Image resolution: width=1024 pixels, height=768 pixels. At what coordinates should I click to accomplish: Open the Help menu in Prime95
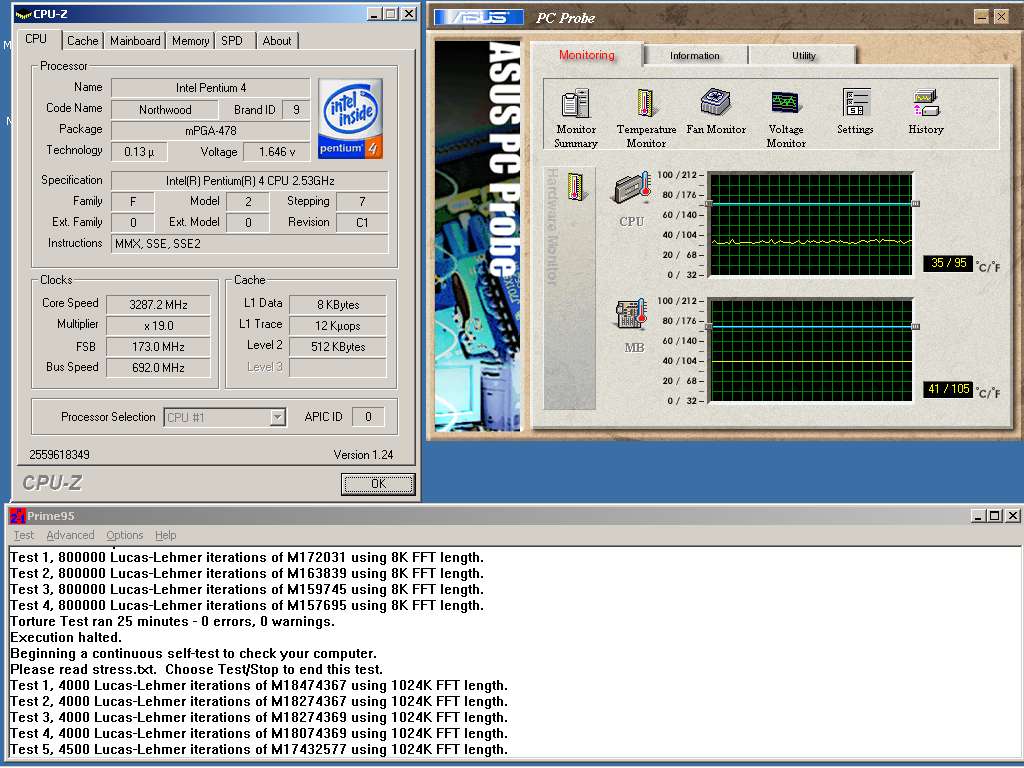click(165, 535)
